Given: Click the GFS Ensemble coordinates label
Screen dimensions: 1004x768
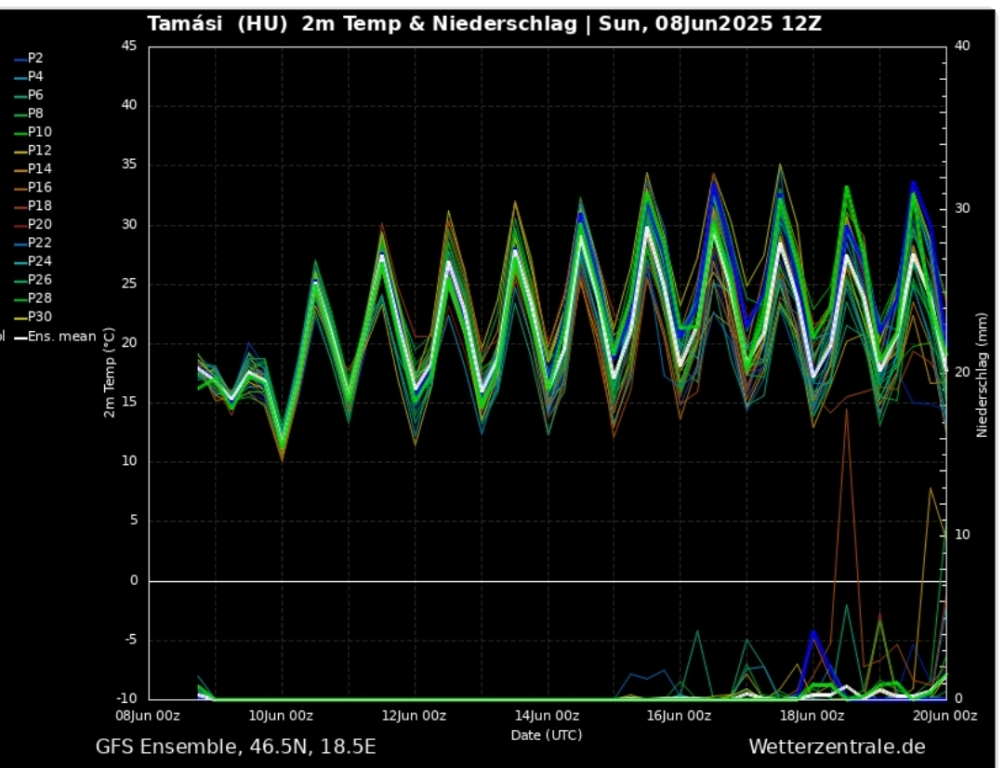Looking at the screenshot, I should click(x=236, y=747).
